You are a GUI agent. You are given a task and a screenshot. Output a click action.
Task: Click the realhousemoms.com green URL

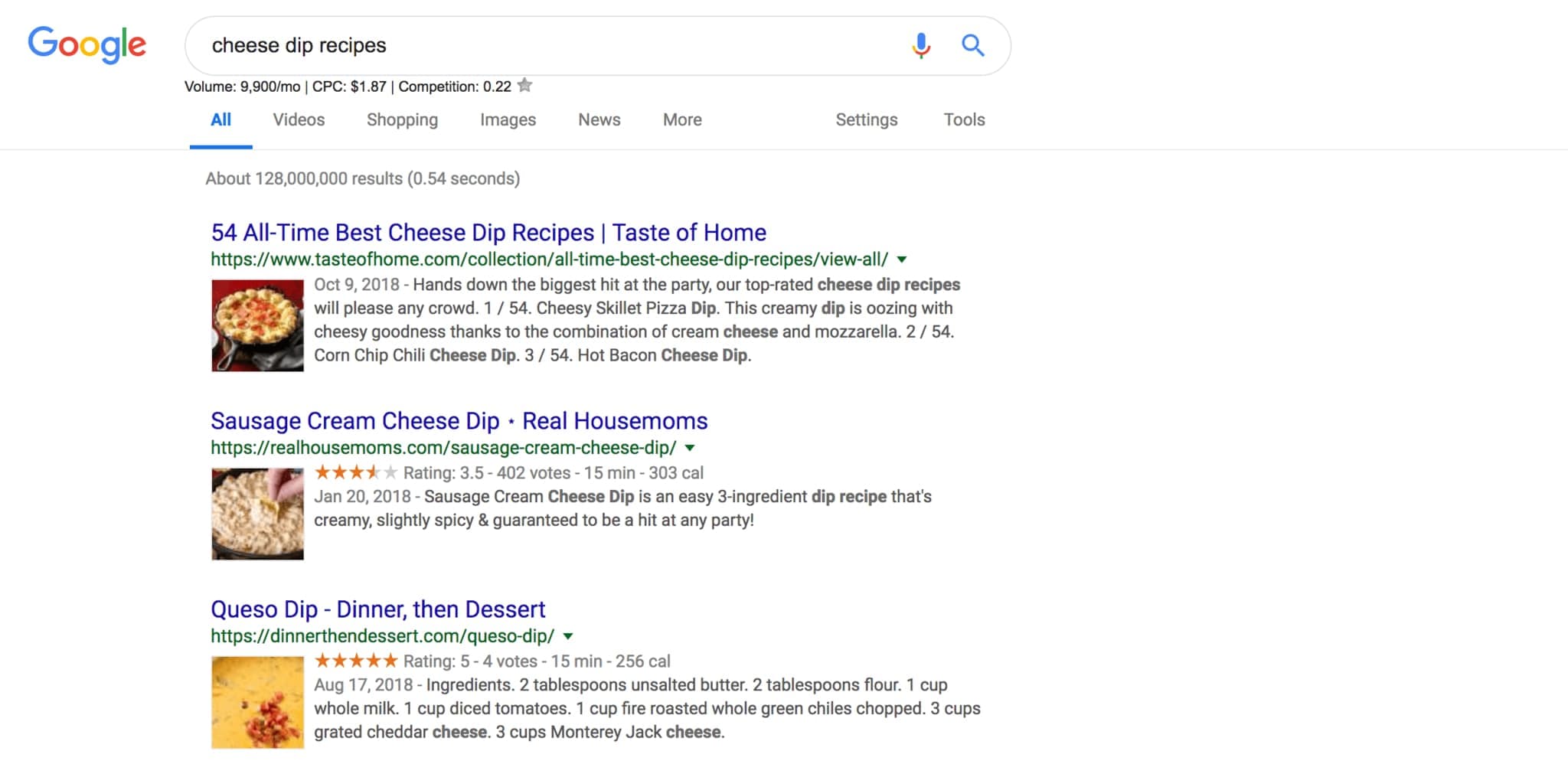click(443, 448)
